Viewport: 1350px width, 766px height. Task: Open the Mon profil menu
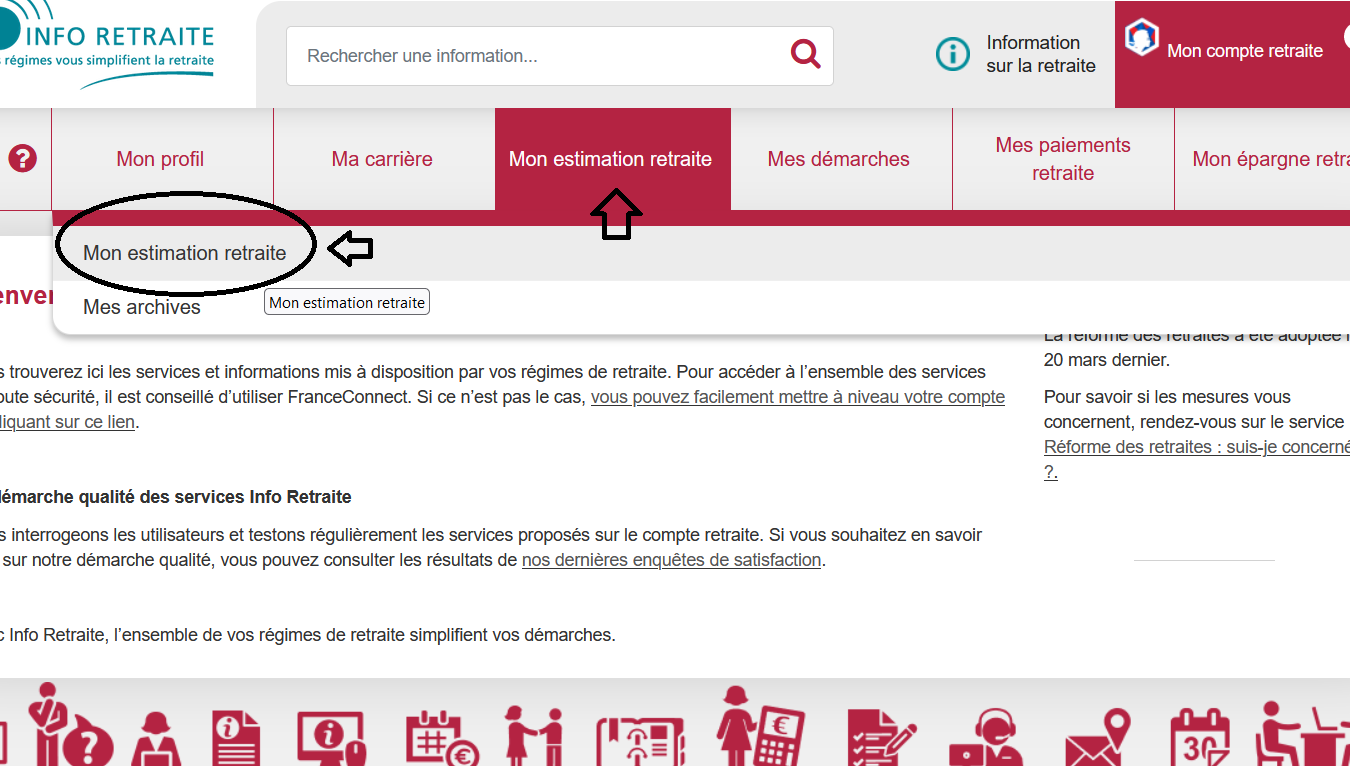(x=160, y=159)
